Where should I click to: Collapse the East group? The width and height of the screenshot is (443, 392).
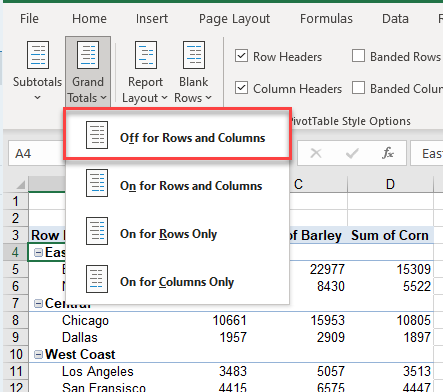point(39,253)
